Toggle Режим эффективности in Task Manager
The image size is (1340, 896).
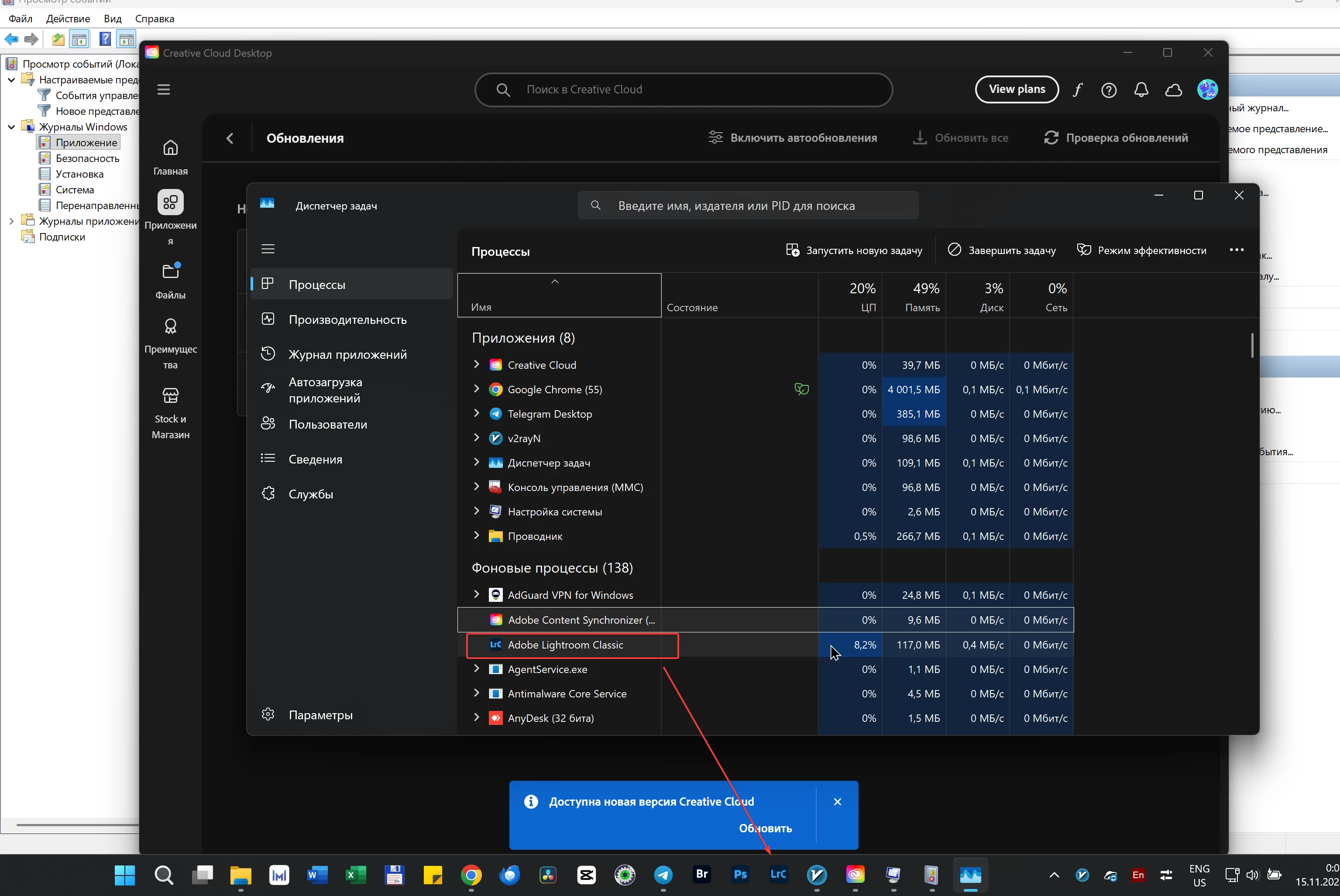[1142, 250]
